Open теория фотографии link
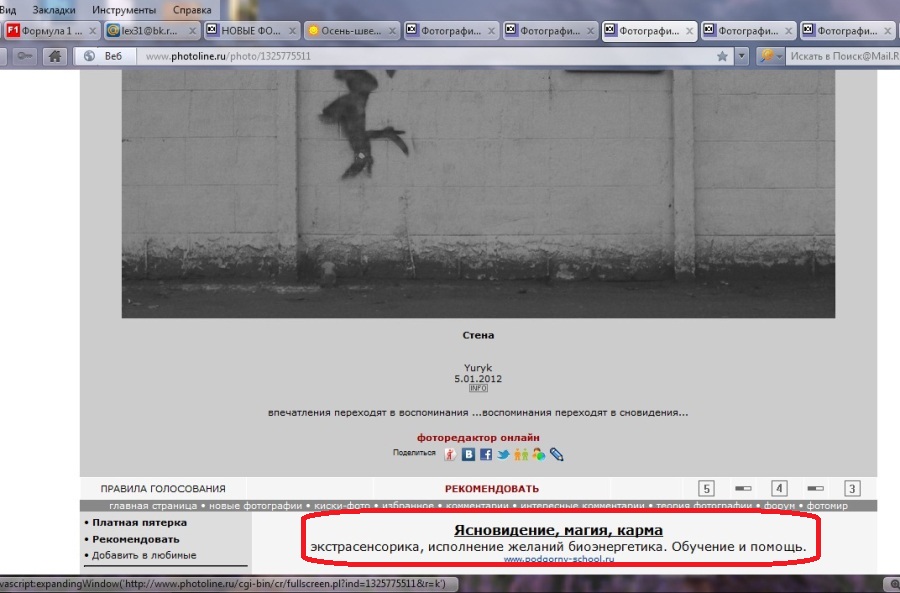 pos(704,506)
